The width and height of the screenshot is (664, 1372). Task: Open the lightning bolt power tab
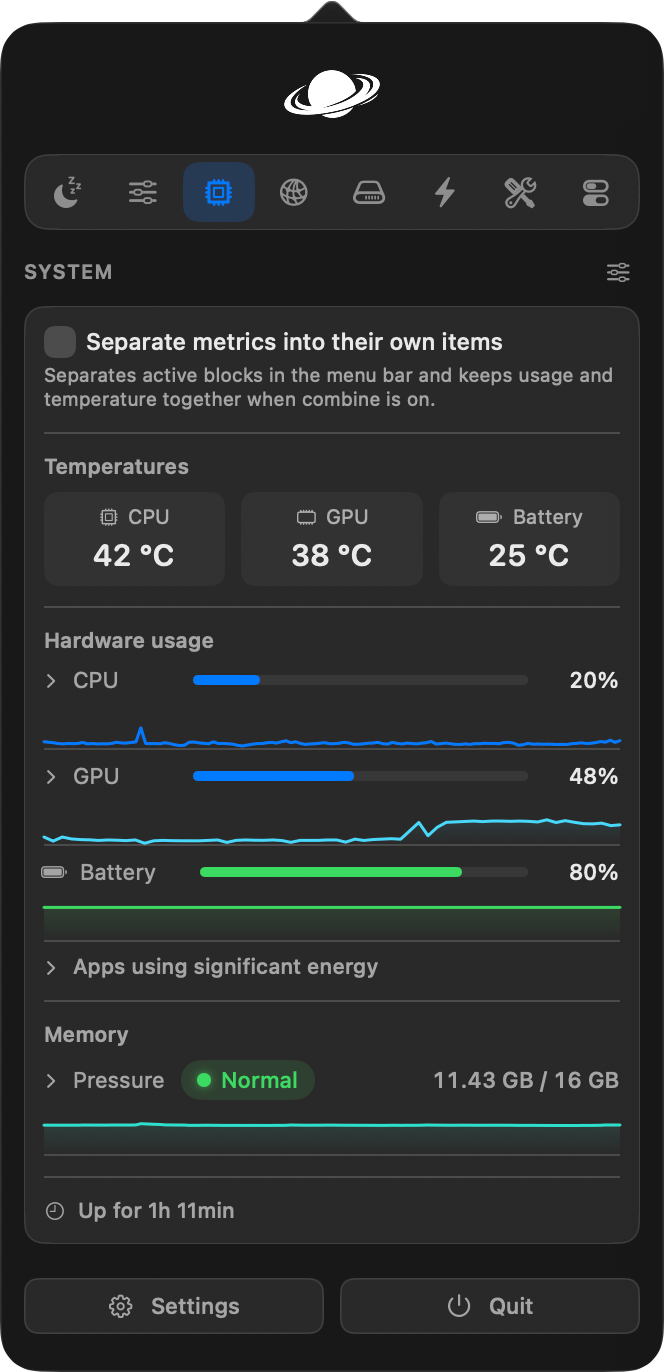[445, 192]
